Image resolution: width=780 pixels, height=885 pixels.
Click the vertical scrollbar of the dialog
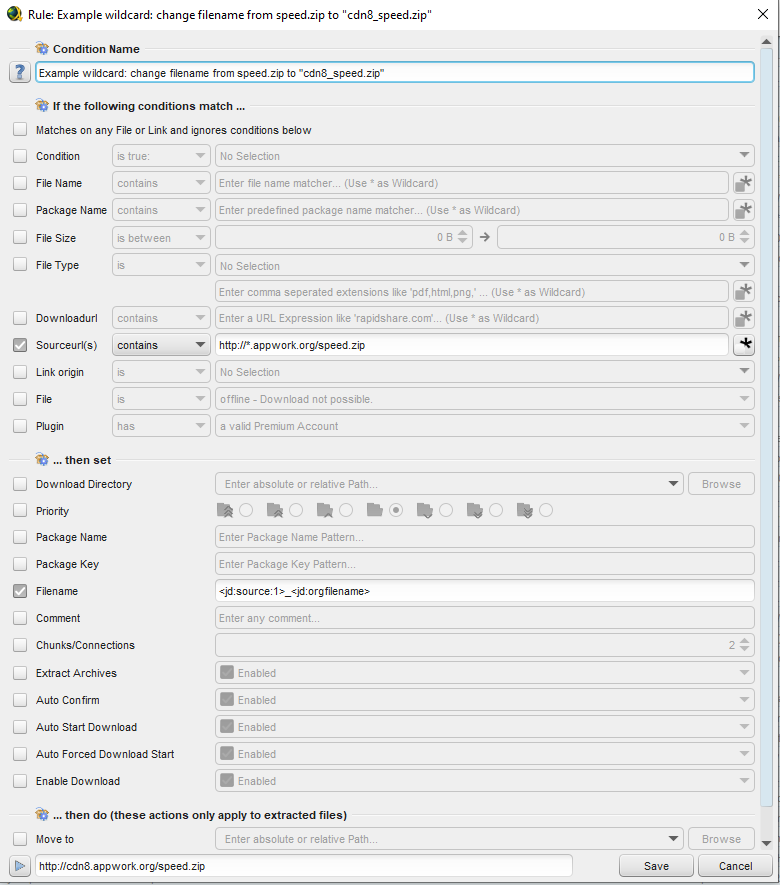(767, 400)
